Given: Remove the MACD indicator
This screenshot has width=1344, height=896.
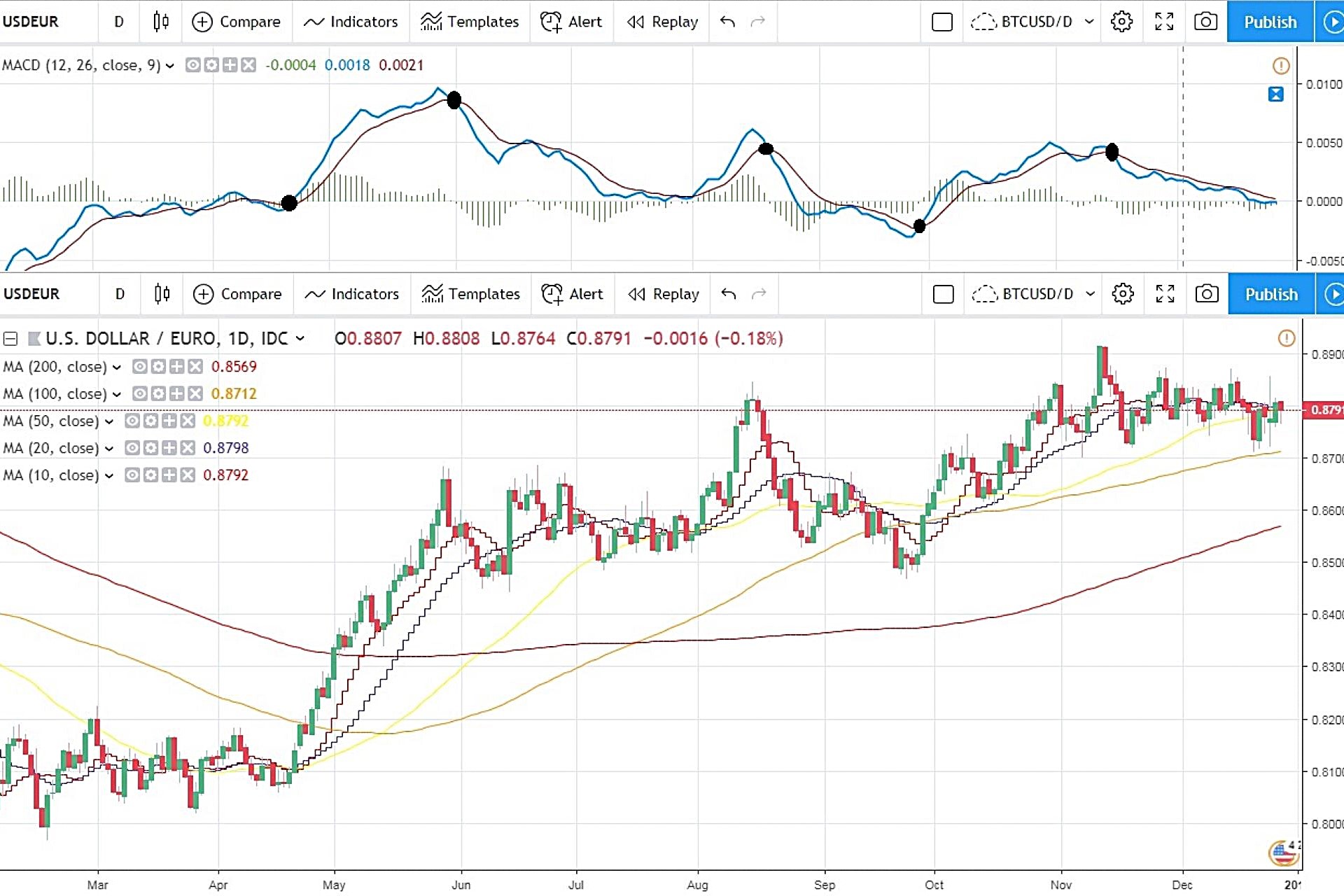Looking at the screenshot, I should click(248, 65).
